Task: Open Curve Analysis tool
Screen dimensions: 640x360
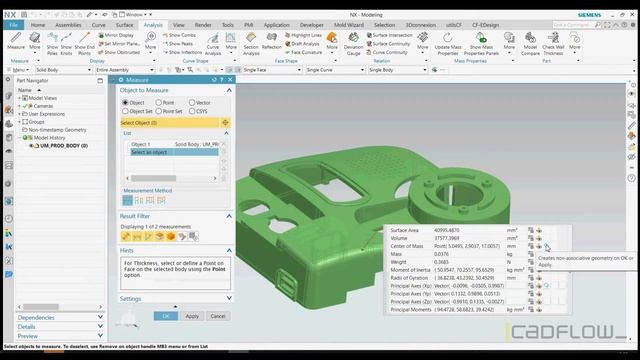Action: tap(213, 44)
